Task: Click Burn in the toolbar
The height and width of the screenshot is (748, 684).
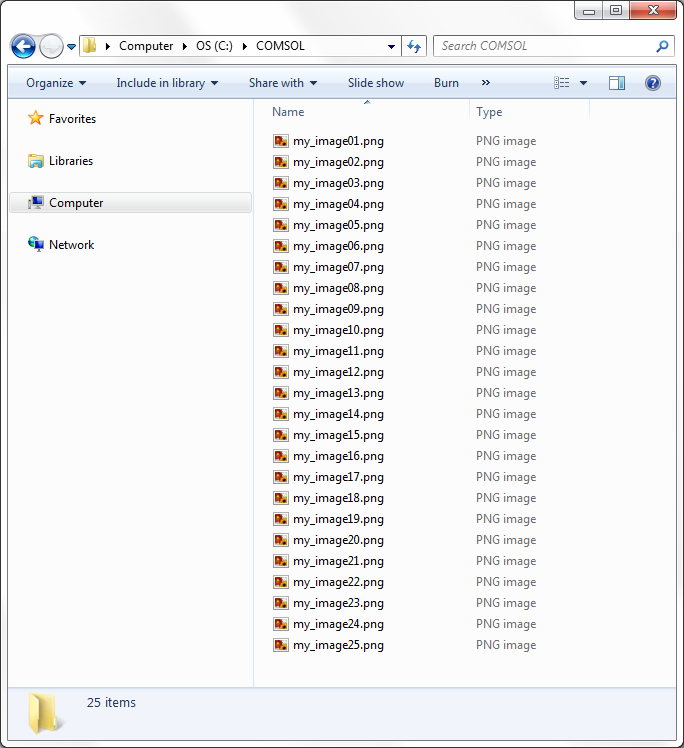Action: (446, 83)
